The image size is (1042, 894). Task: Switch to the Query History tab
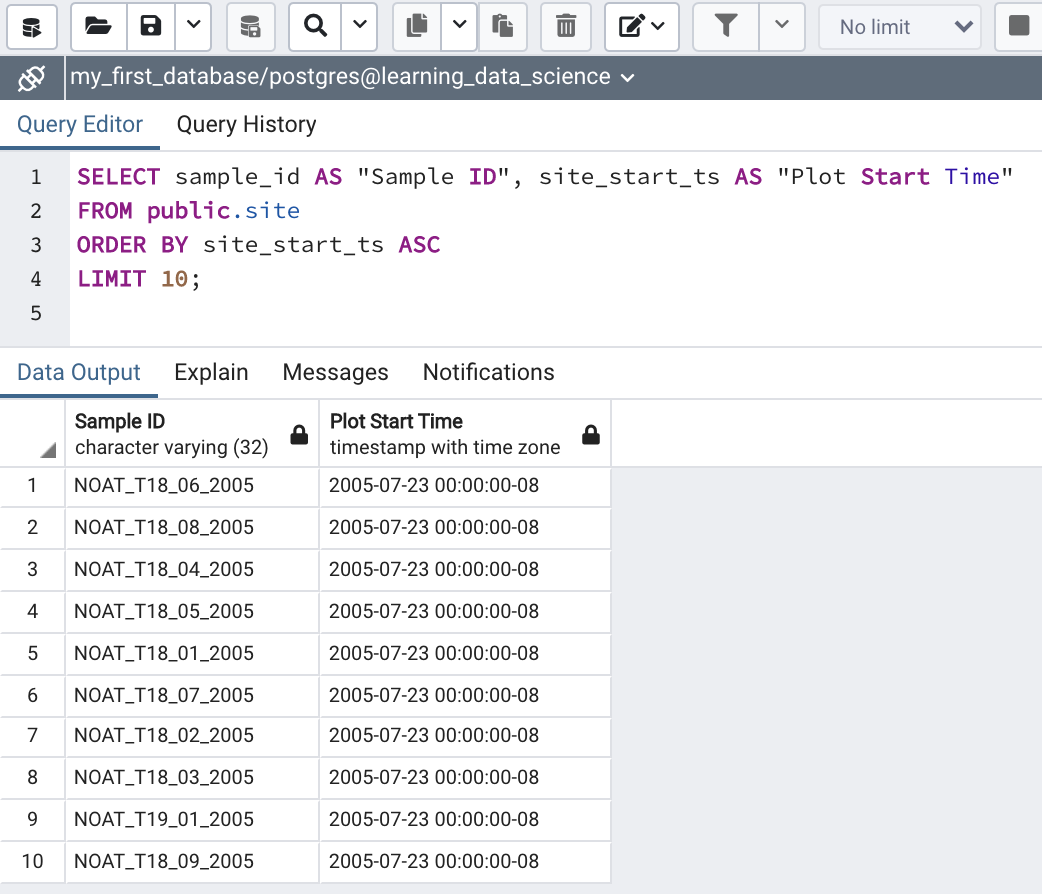click(x=246, y=125)
